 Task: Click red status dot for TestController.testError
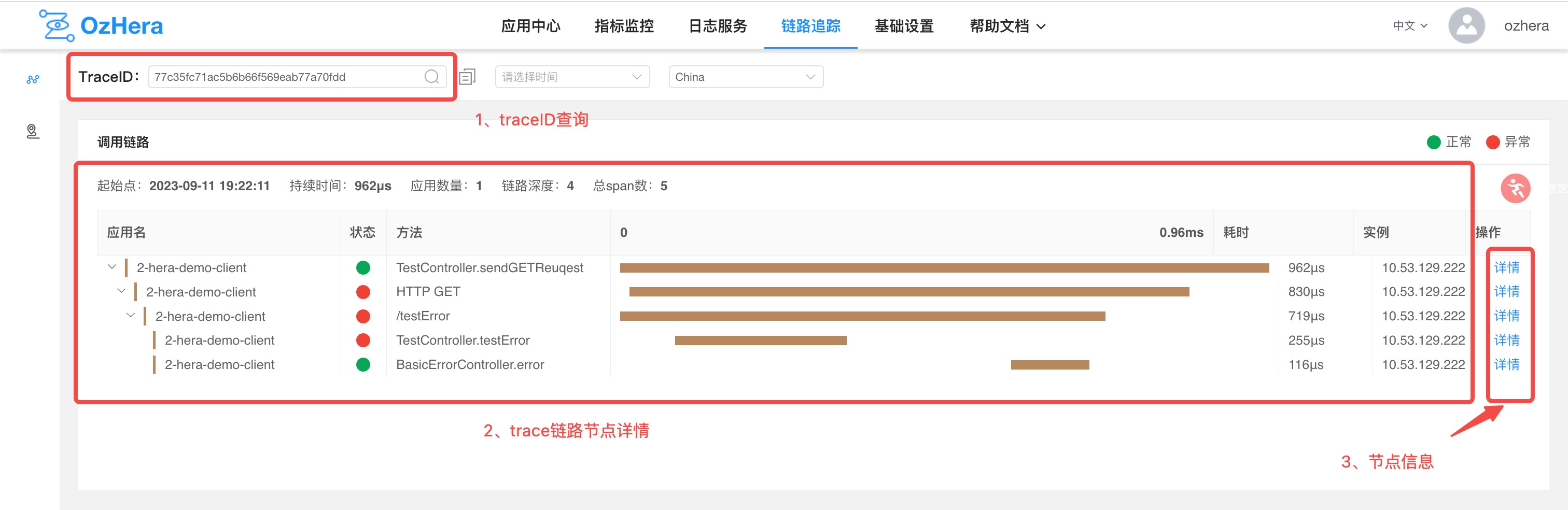click(363, 340)
